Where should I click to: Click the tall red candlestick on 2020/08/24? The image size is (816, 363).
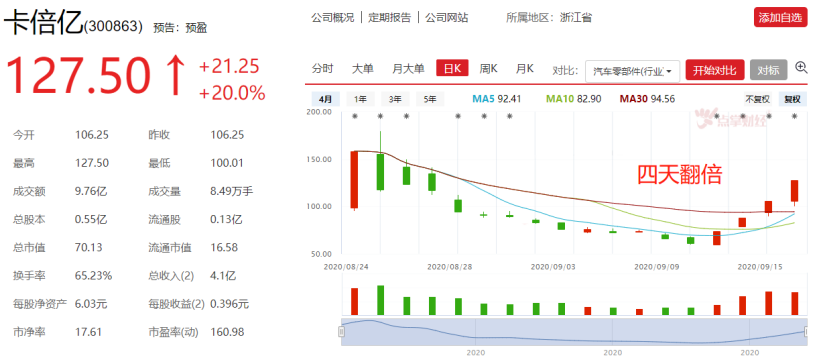(x=354, y=180)
